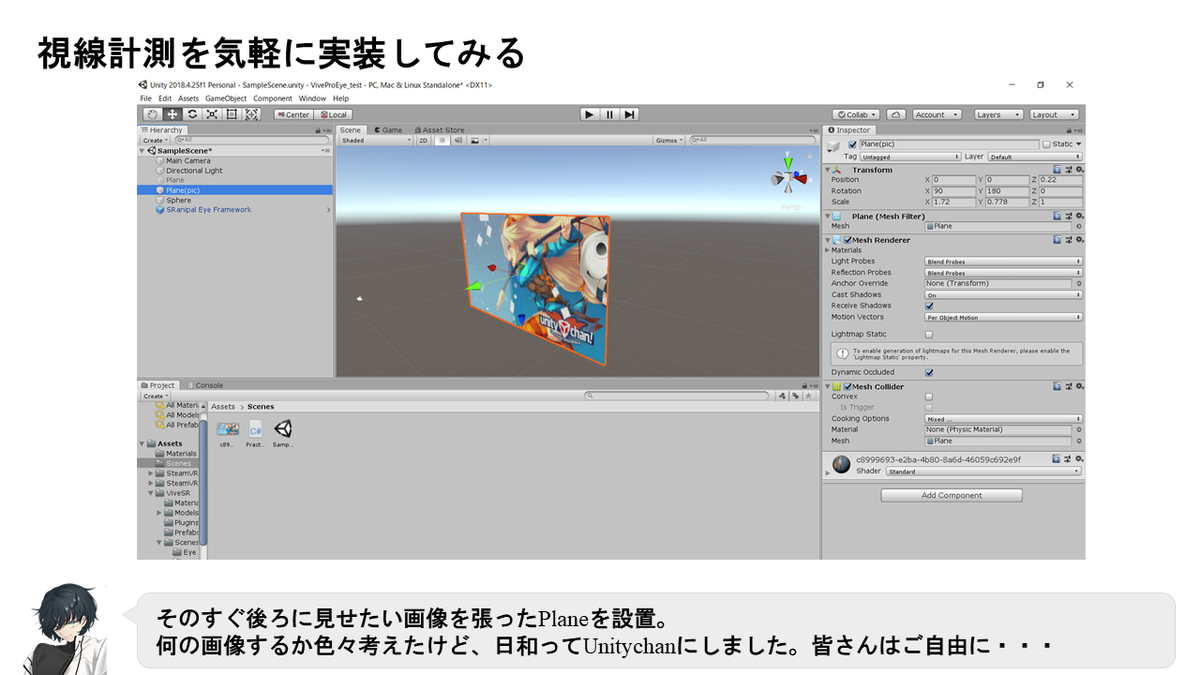Screen dimensions: 1200x675
Task: Toggle Convex checkbox
Action: point(929,397)
